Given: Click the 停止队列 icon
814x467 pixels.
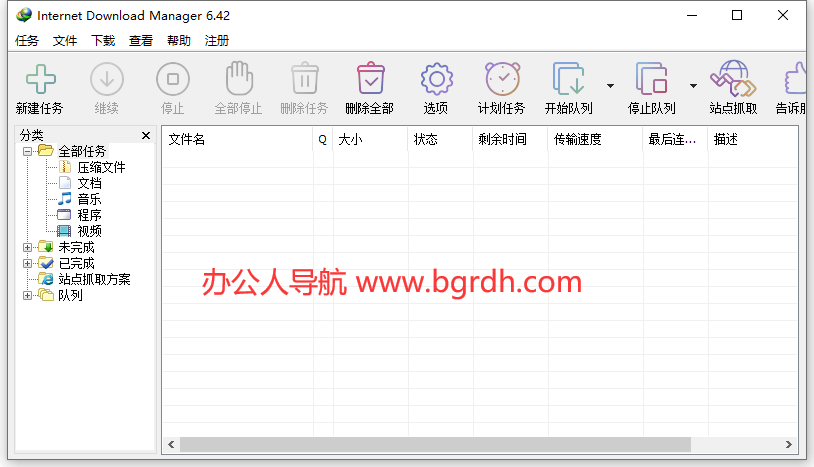Looking at the screenshot, I should (652, 79).
